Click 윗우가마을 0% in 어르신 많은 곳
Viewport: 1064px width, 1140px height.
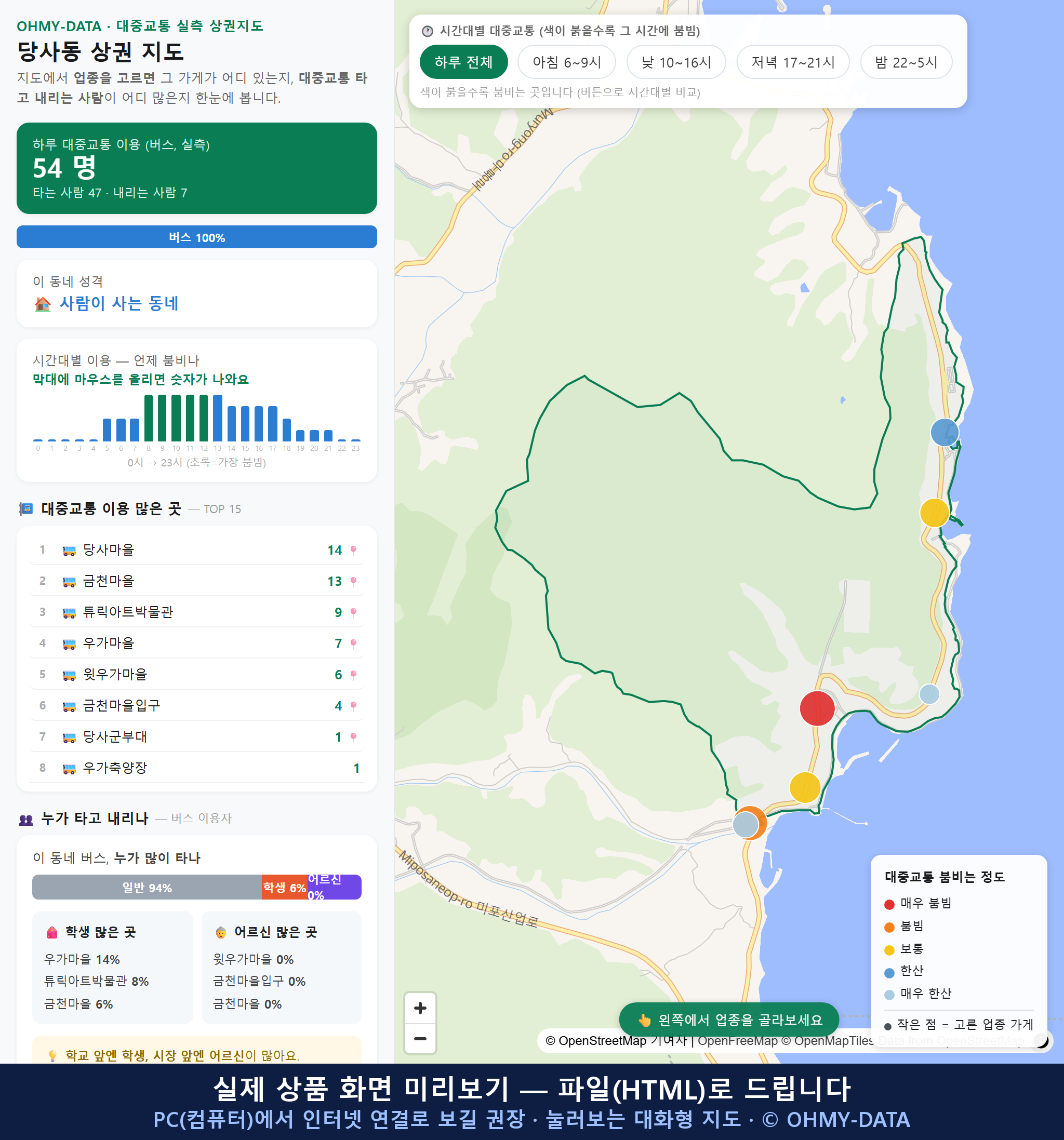tap(253, 959)
